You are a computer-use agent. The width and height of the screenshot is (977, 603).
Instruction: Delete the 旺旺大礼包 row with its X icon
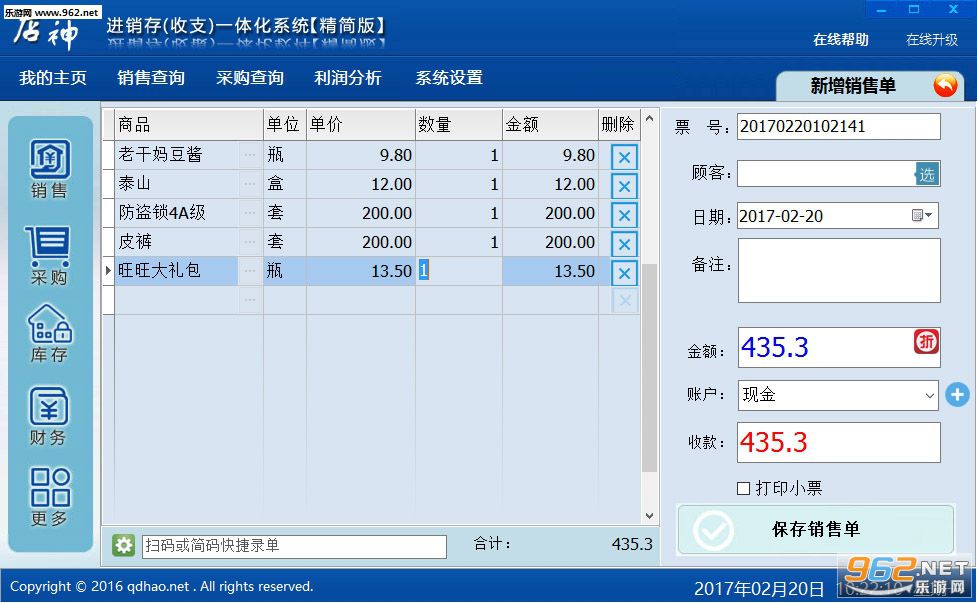624,273
